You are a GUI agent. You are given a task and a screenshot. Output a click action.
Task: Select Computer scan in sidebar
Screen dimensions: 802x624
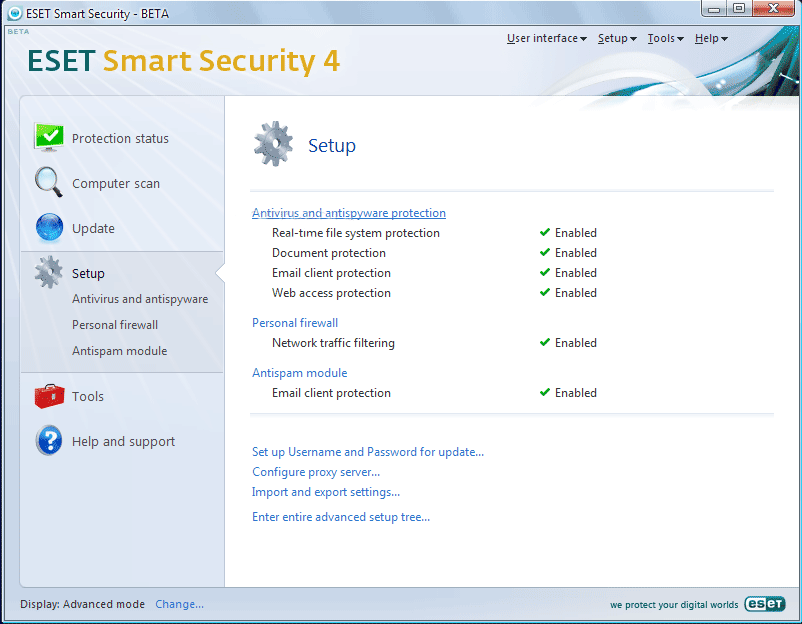coord(116,184)
